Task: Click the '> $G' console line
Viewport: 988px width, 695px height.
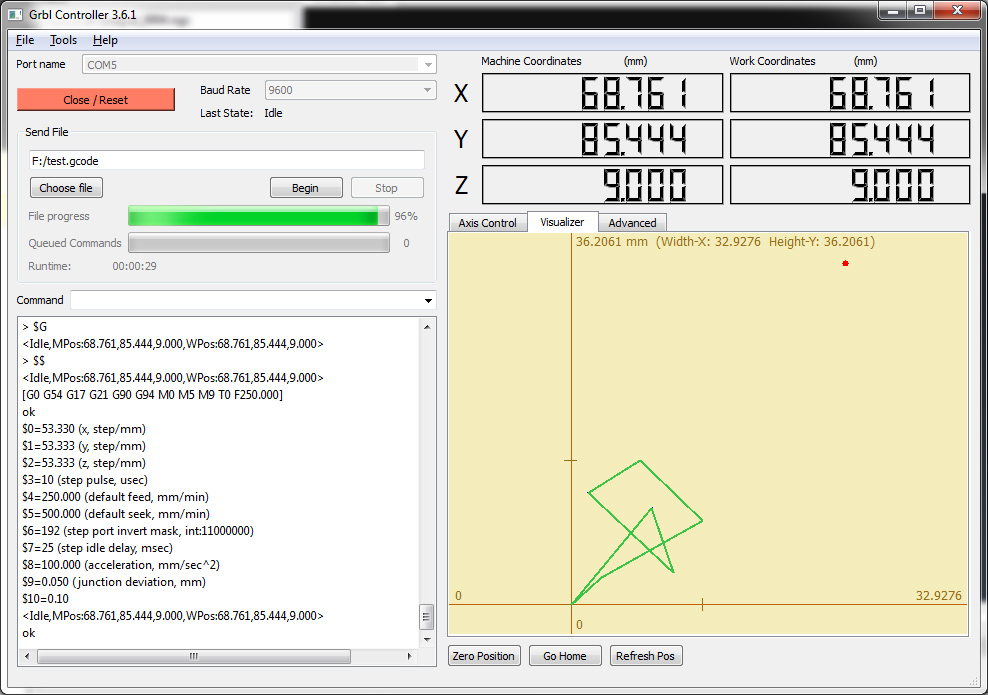Action: coord(35,327)
